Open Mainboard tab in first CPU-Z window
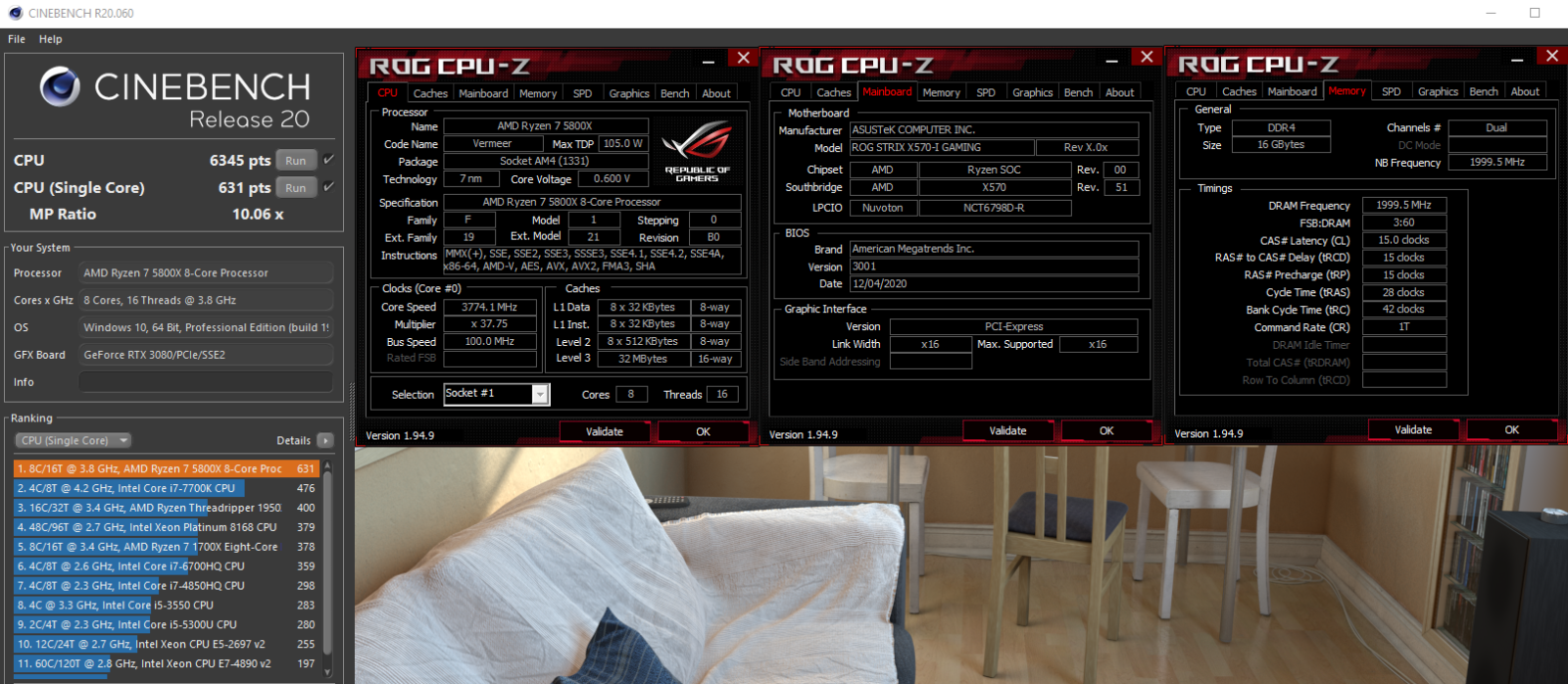This screenshot has height=684, width=1568. 483,94
